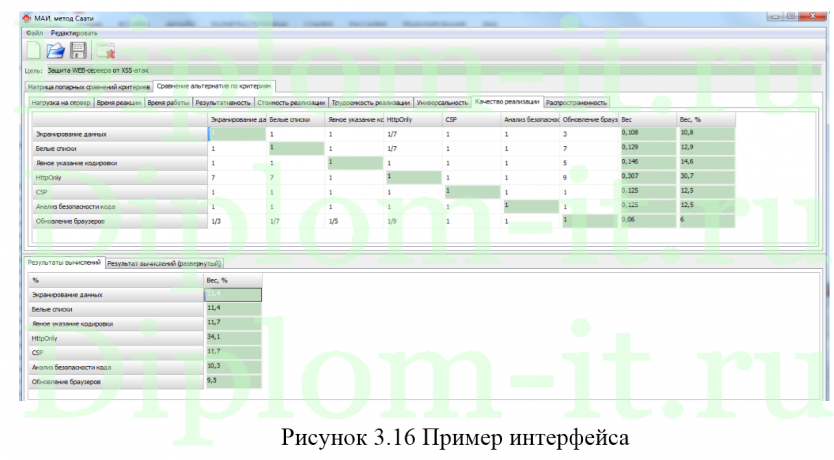Screen dimensions: 834x460
Task: Click the delete icon with red X
Action: 106,51
